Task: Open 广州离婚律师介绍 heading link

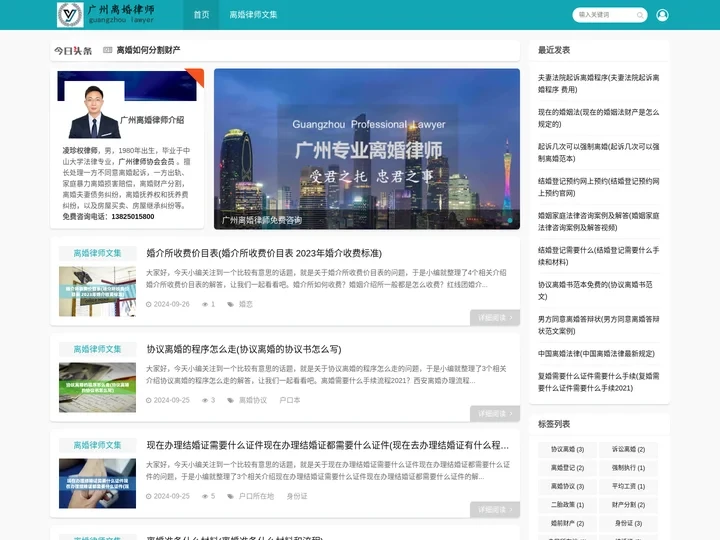Action: [152, 120]
